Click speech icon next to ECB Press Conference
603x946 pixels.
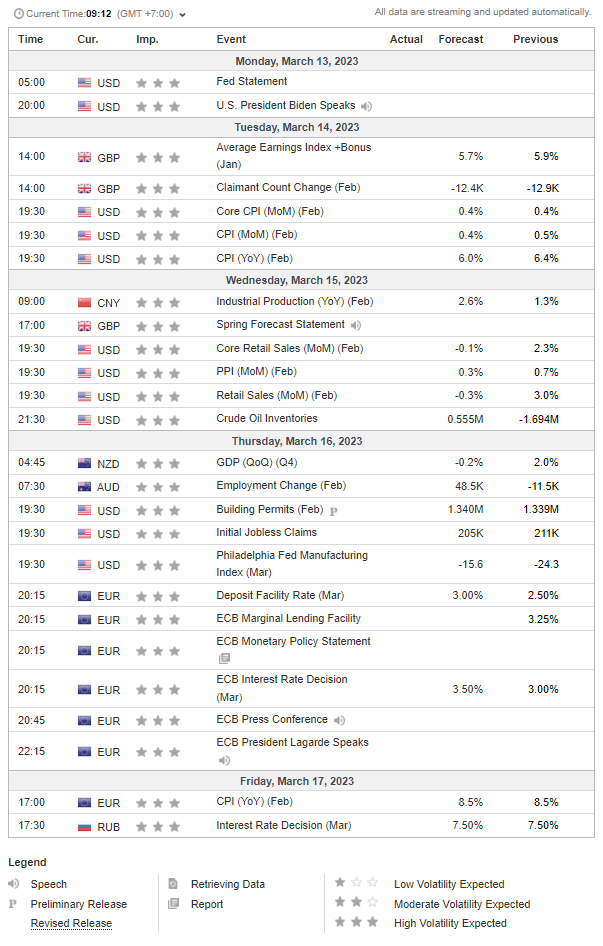(x=340, y=720)
